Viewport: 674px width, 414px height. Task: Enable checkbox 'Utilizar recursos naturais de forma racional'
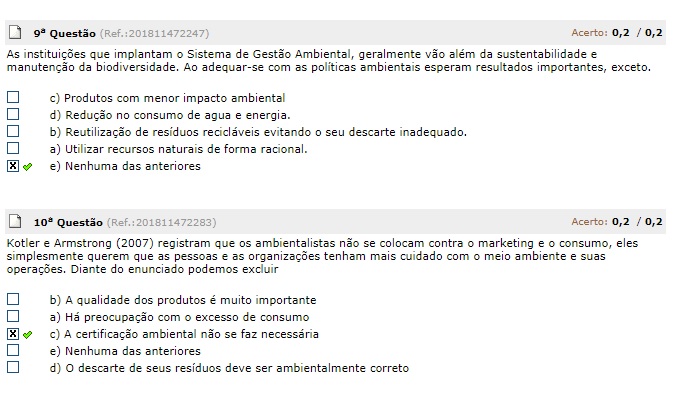(13, 149)
